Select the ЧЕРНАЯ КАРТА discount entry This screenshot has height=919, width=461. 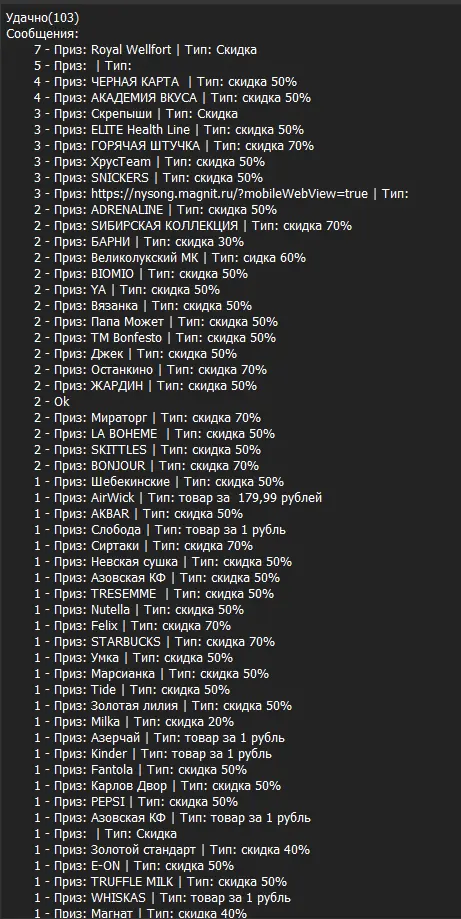[x=165, y=81]
